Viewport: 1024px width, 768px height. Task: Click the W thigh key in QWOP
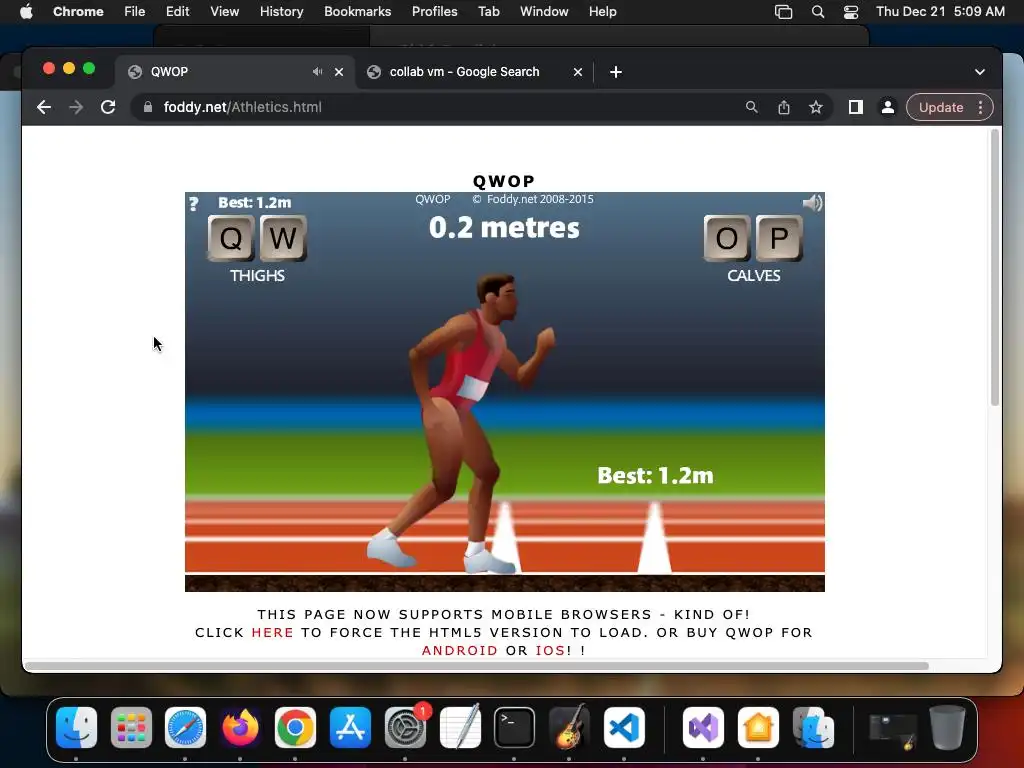[283, 238]
